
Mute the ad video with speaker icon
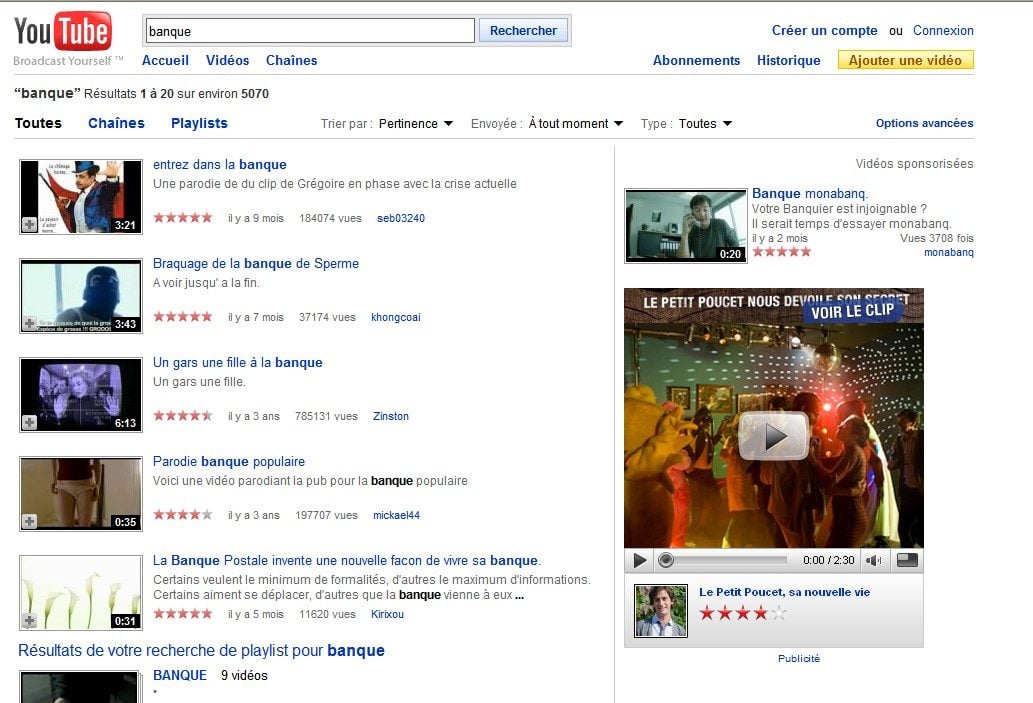coord(874,561)
